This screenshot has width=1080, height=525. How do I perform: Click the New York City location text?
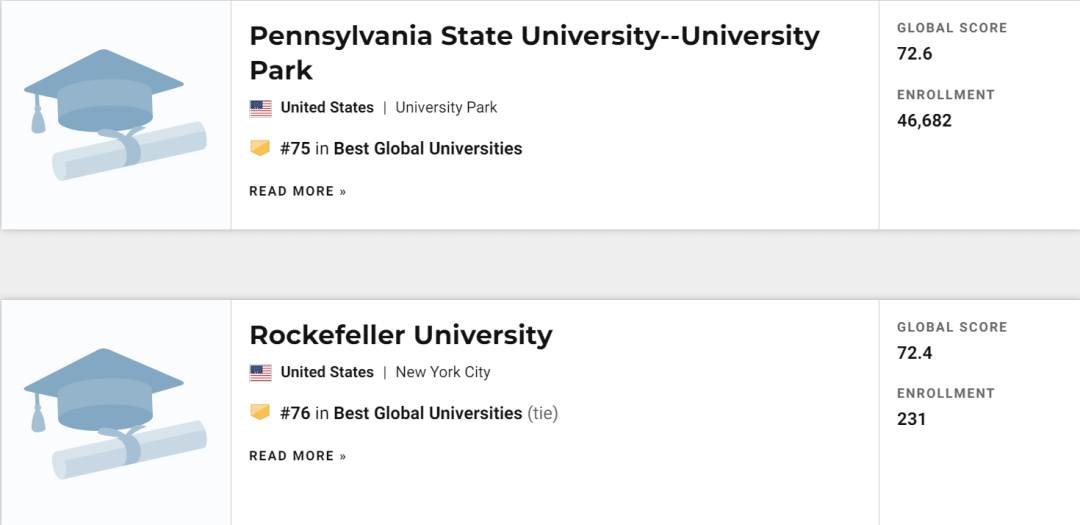pyautogui.click(x=443, y=372)
